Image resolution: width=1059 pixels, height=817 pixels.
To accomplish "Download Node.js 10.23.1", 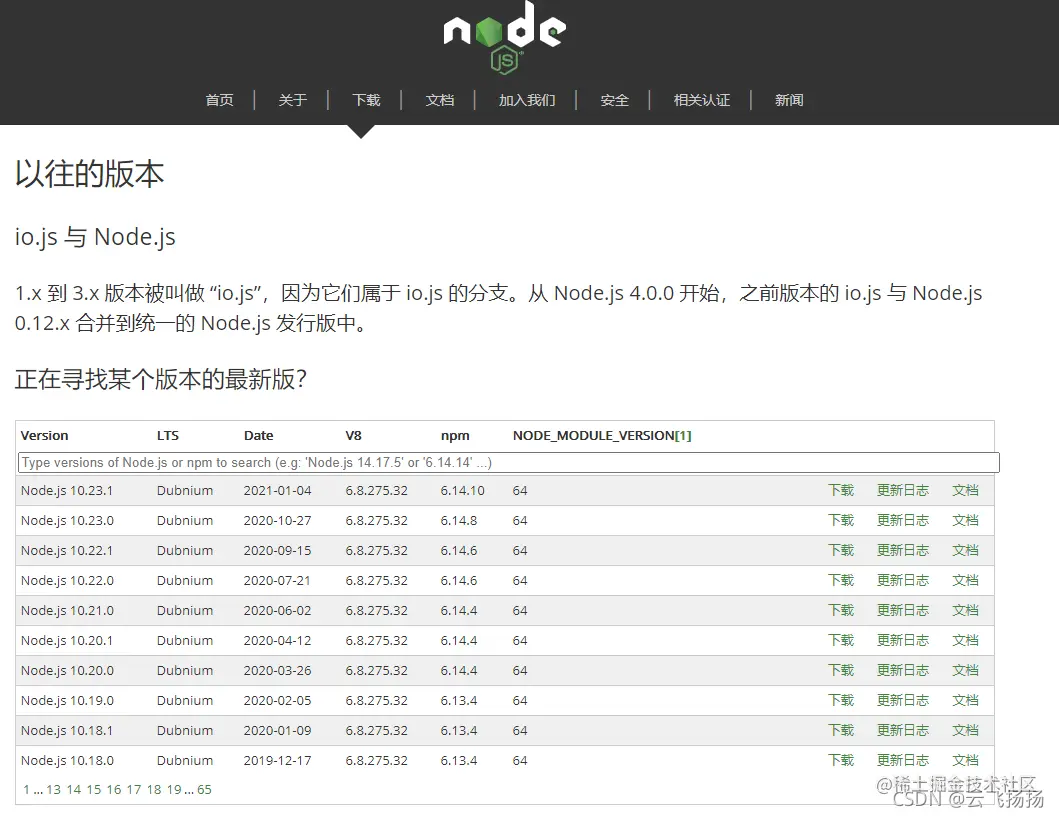I will 842,490.
